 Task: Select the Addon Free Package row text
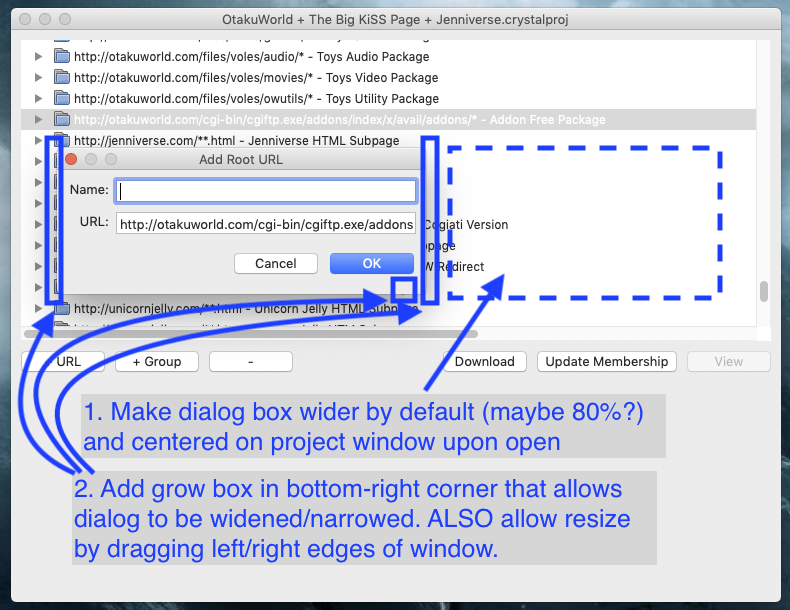point(340,119)
